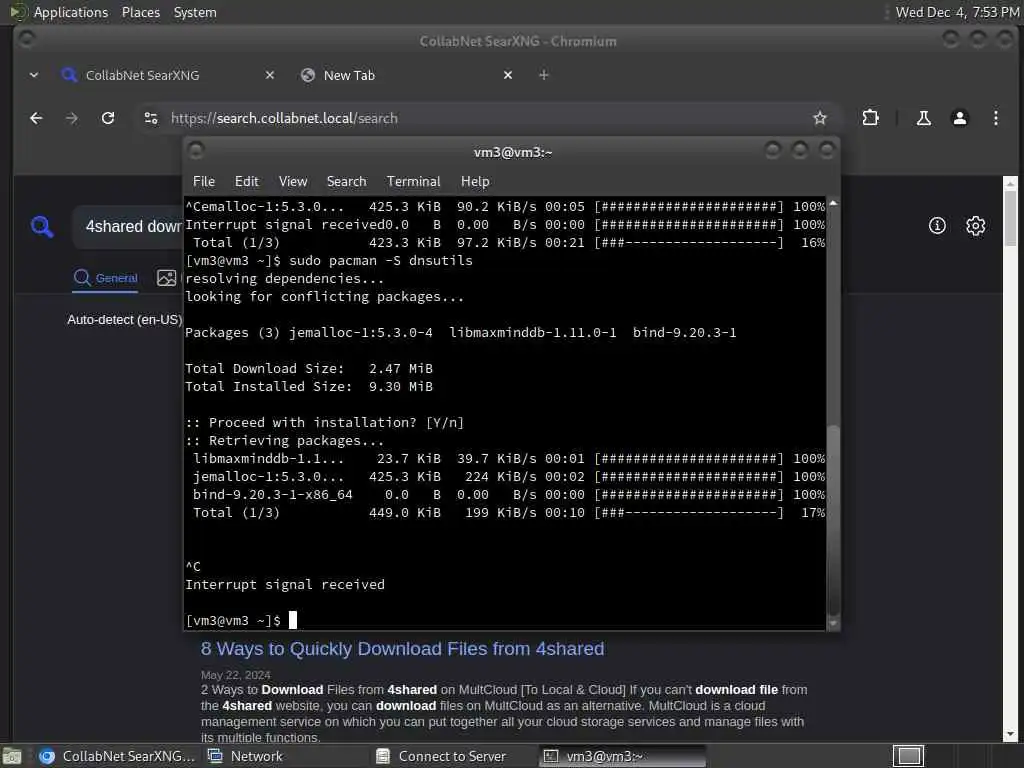Expand the tab search dropdown arrow
The height and width of the screenshot is (768, 1024).
34,75
